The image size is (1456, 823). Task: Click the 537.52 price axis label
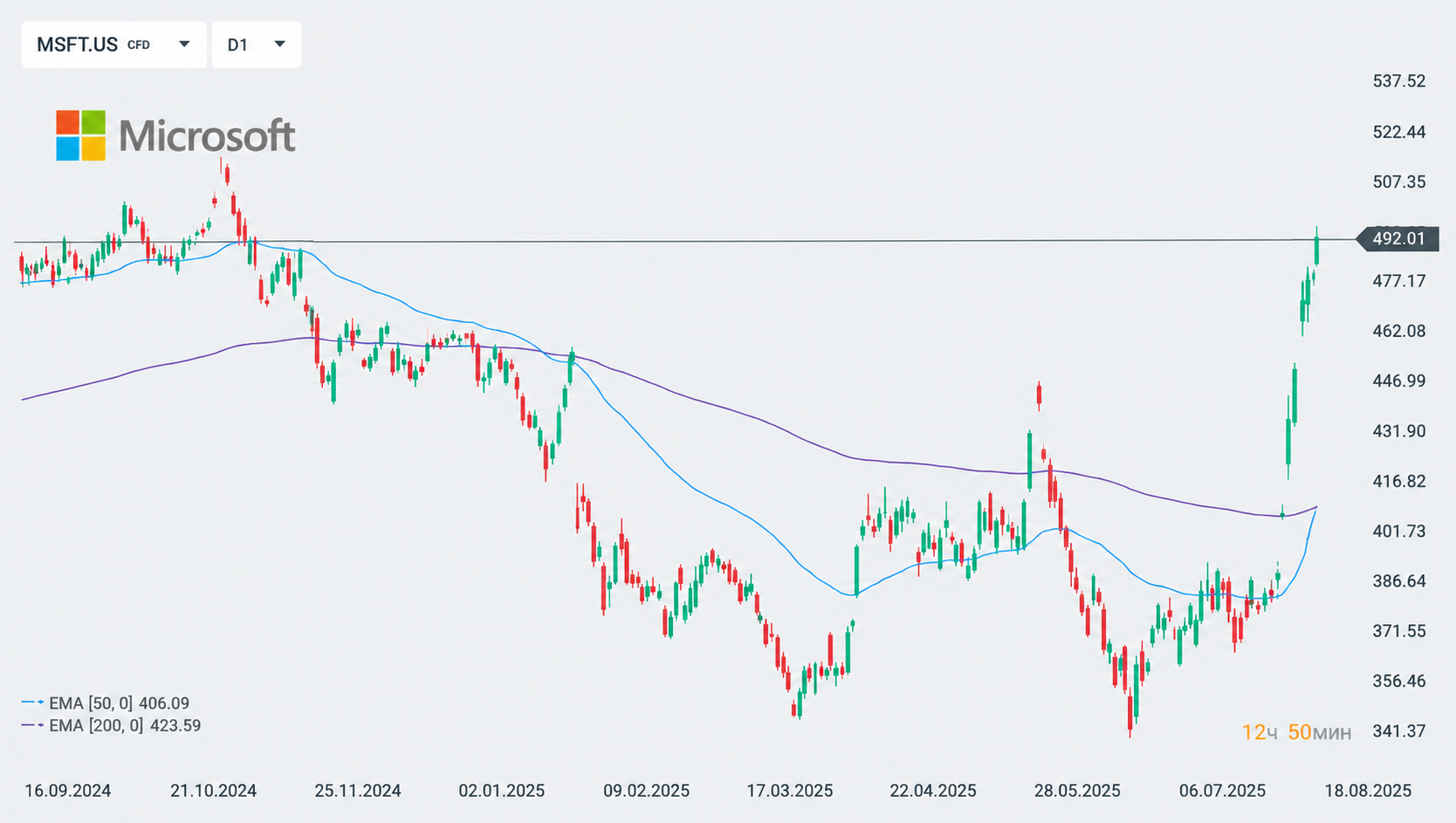click(1399, 81)
